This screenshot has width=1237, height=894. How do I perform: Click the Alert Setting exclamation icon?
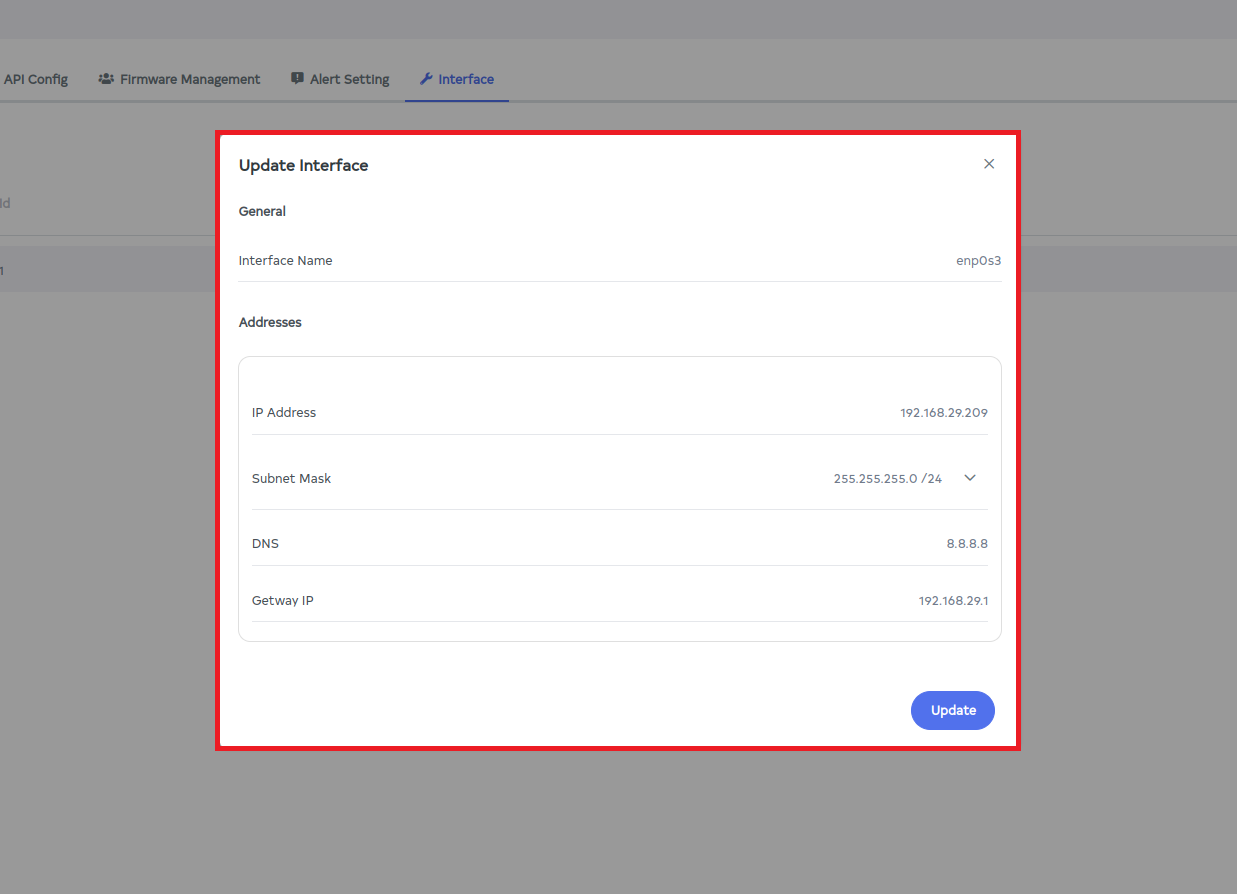297,79
